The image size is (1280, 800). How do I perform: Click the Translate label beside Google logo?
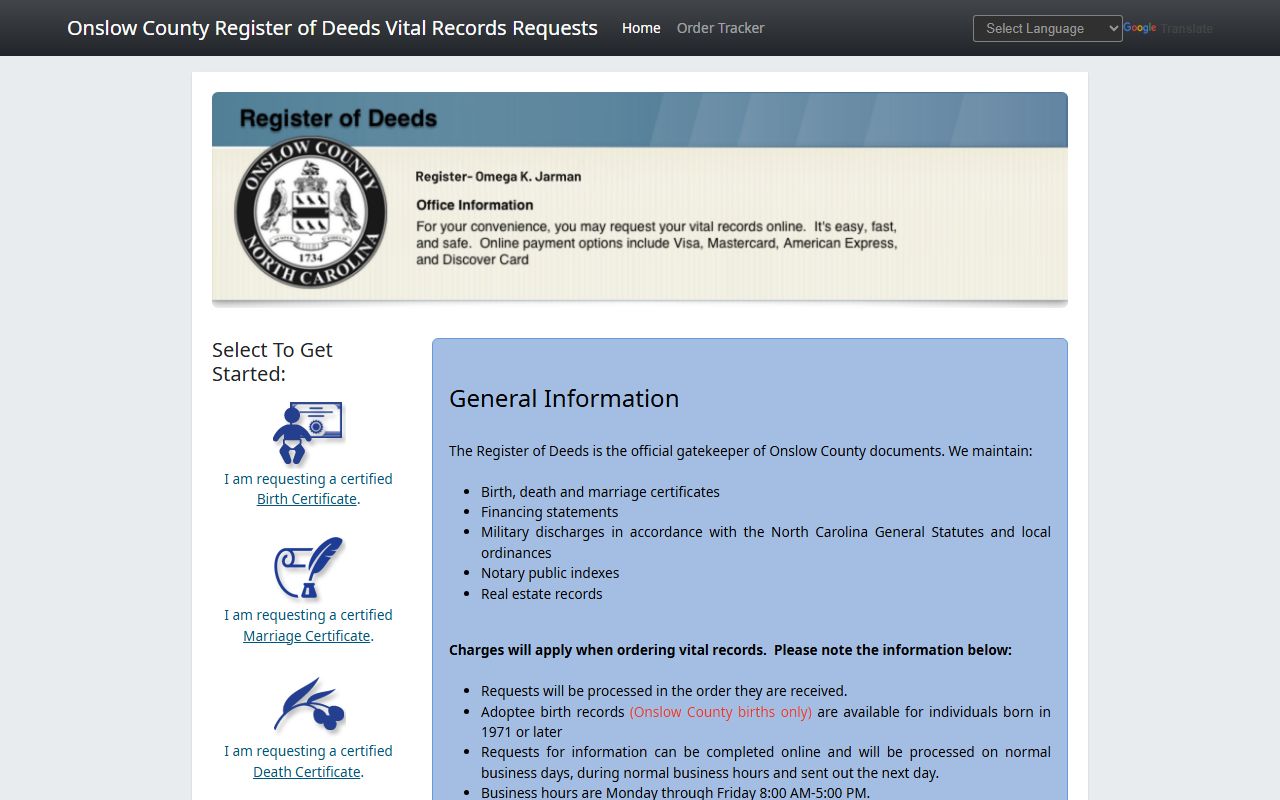1187,29
